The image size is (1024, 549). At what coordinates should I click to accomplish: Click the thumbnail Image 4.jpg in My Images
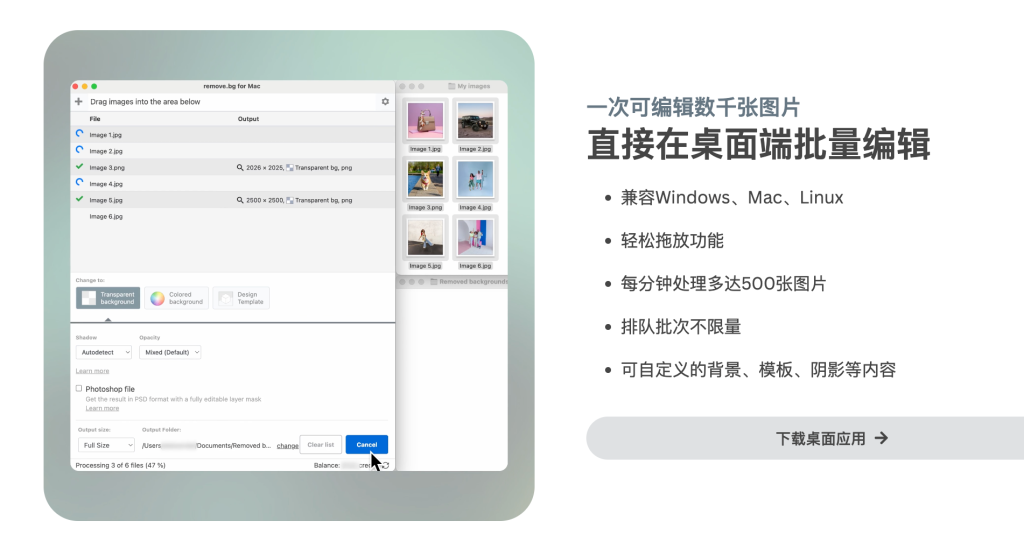coord(475,179)
